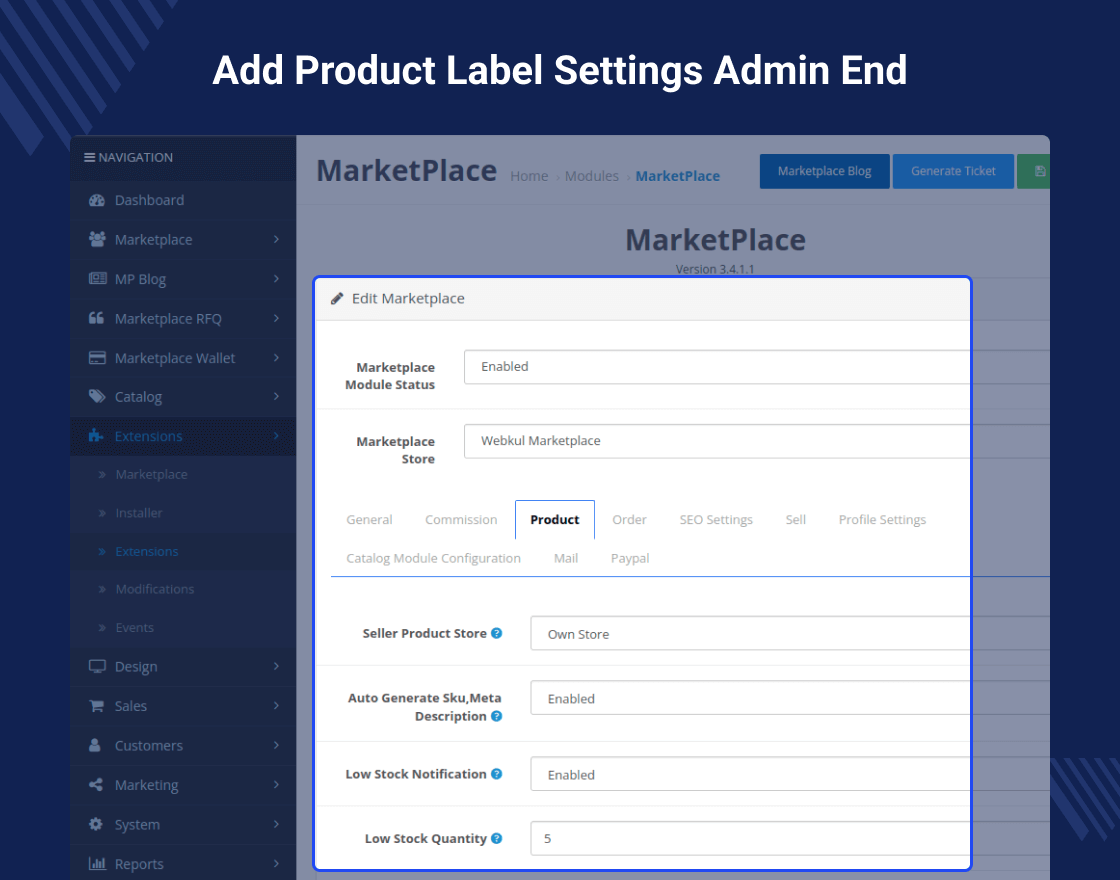Viewport: 1120px width, 880px height.
Task: Expand the MP Blog menu chevron
Action: point(276,279)
